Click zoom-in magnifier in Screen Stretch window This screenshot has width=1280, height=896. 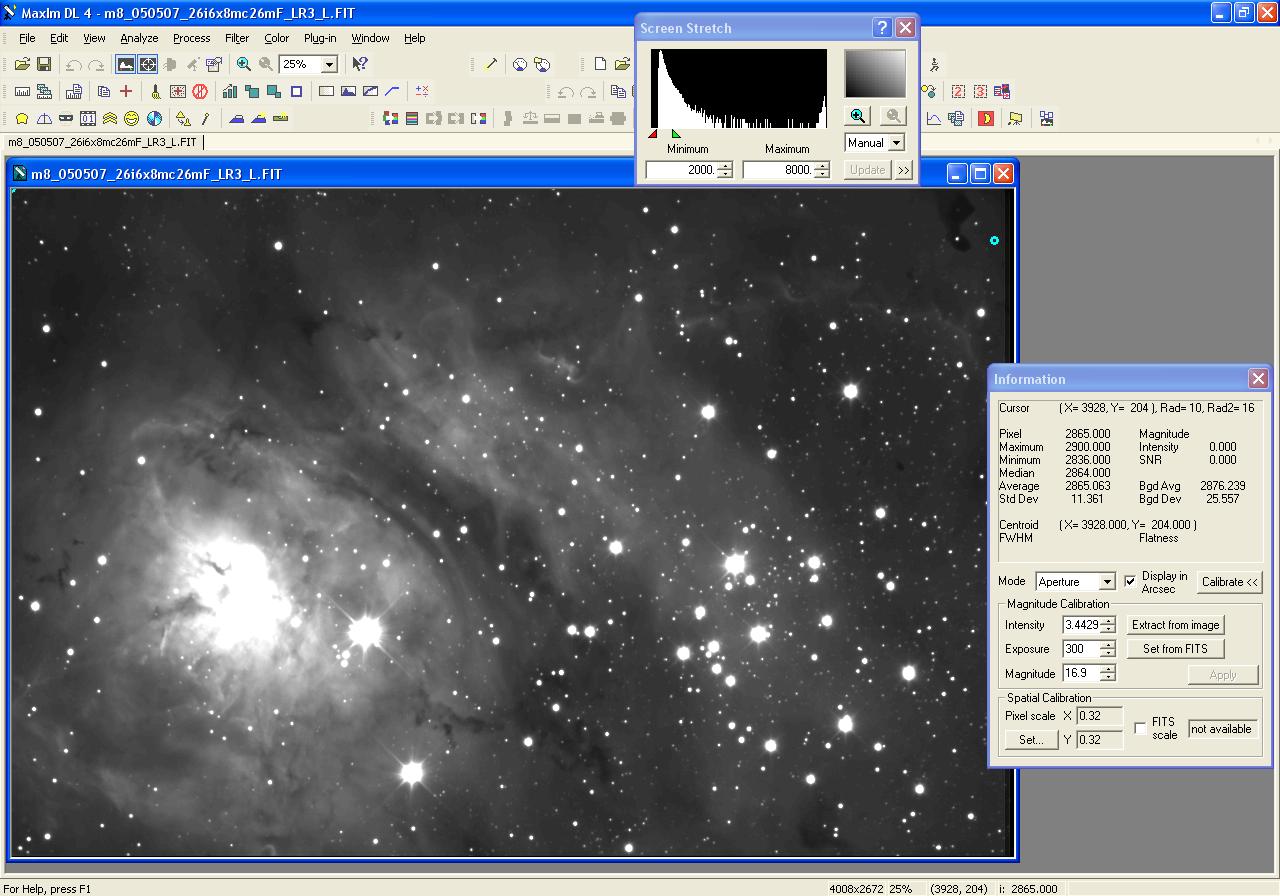pyautogui.click(x=857, y=116)
